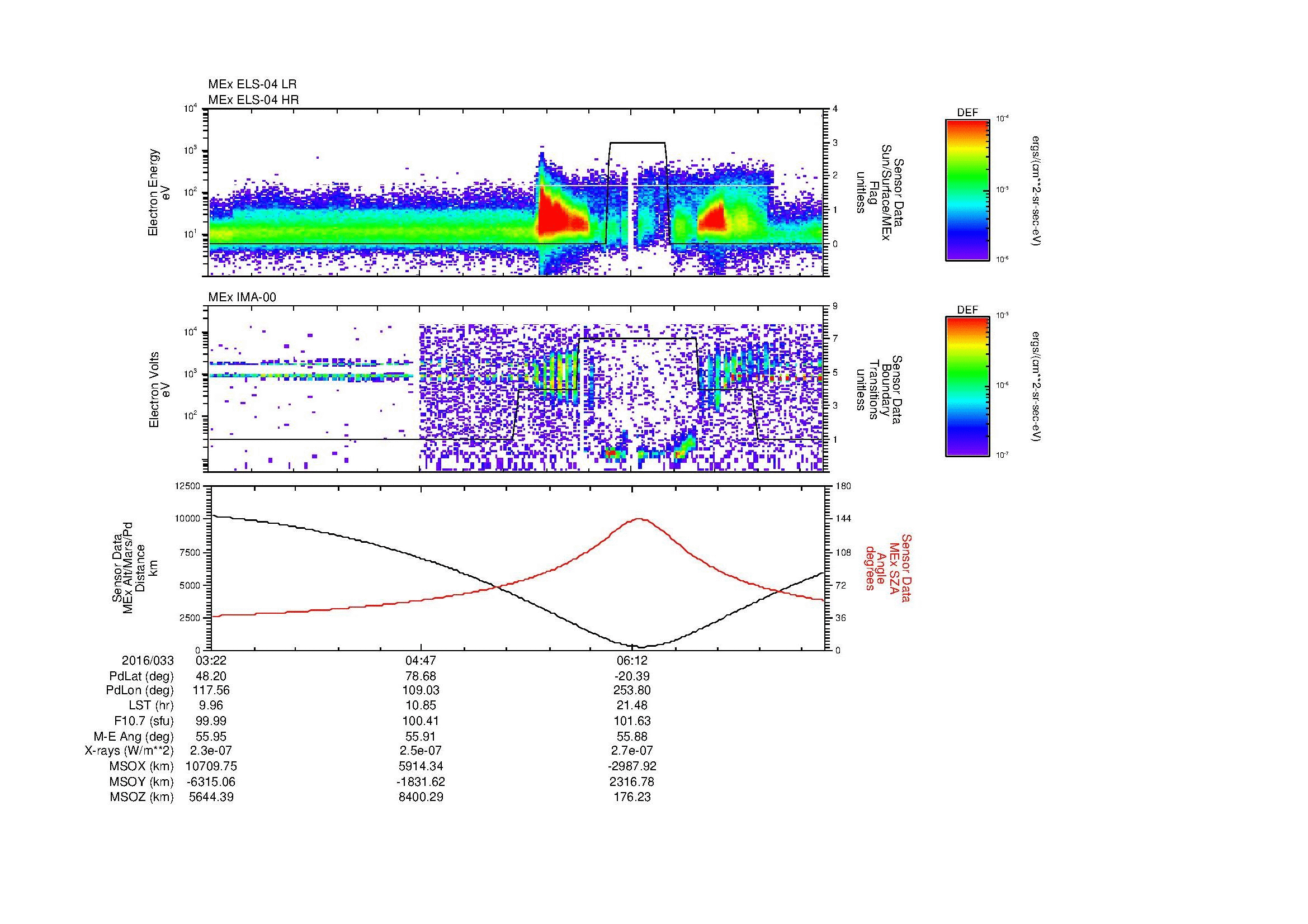The width and height of the screenshot is (1308, 924).
Task: Select the "MSOZ (km)" row label
Action: (x=141, y=797)
